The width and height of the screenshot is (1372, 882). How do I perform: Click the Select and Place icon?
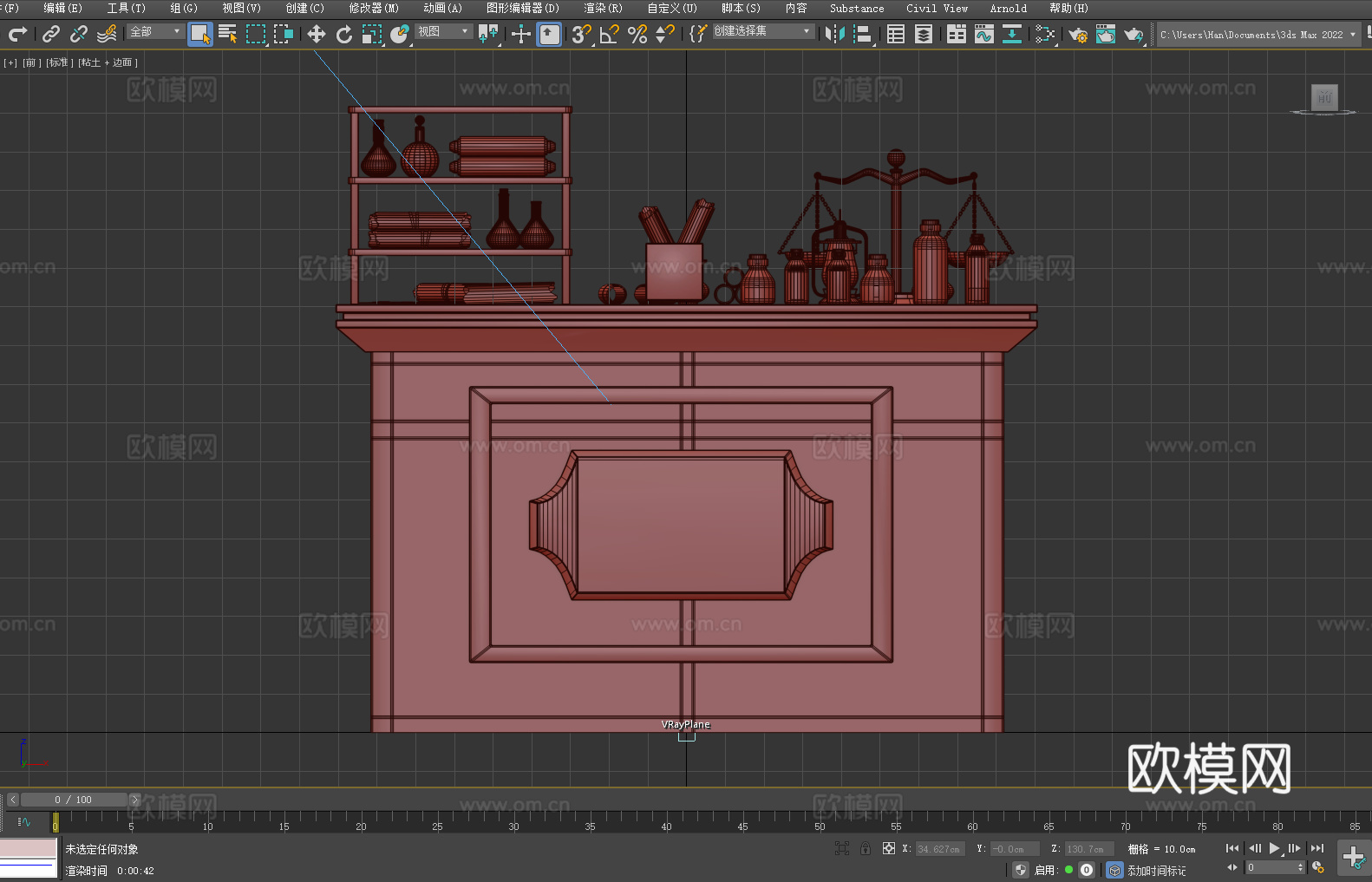tap(400, 34)
